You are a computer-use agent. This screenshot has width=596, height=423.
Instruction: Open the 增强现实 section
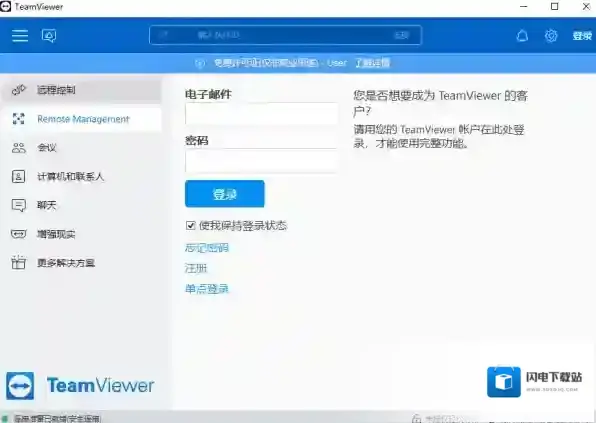pos(81,234)
